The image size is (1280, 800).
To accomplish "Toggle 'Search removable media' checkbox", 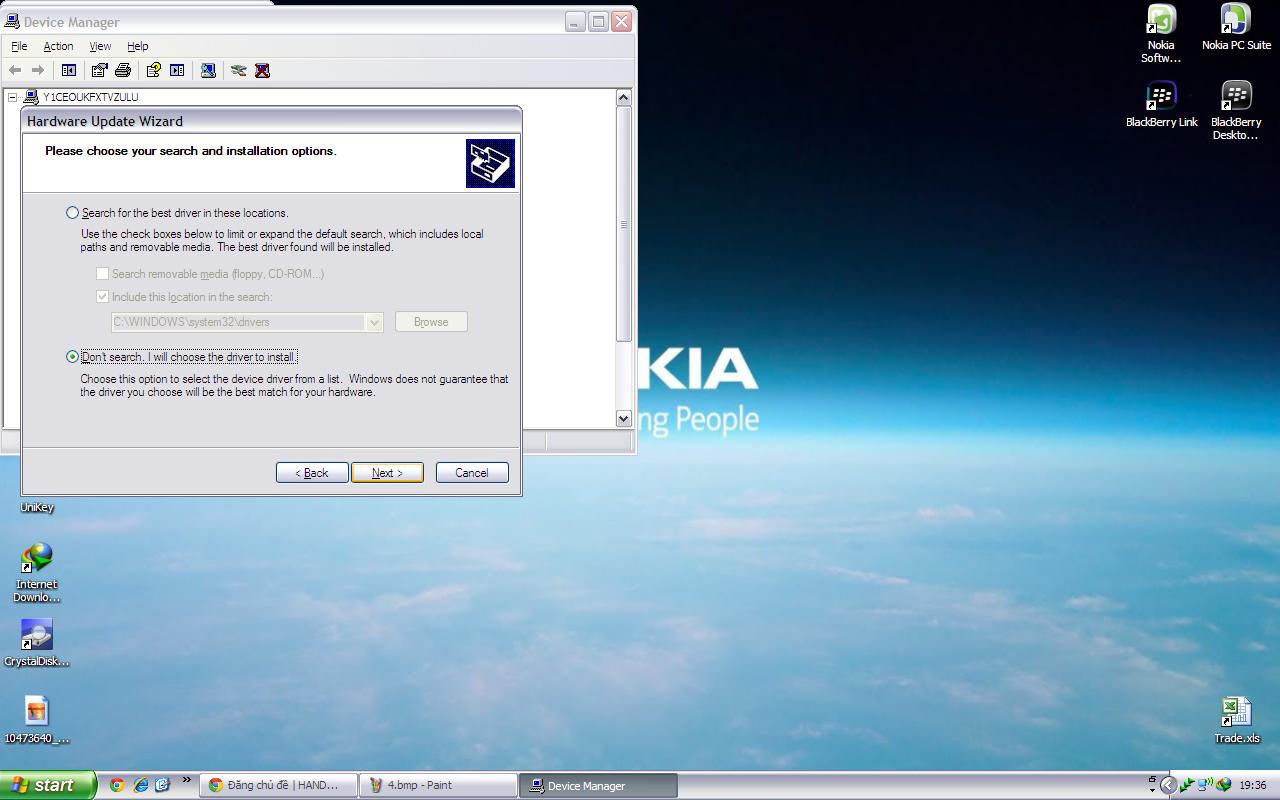I will 102,273.
